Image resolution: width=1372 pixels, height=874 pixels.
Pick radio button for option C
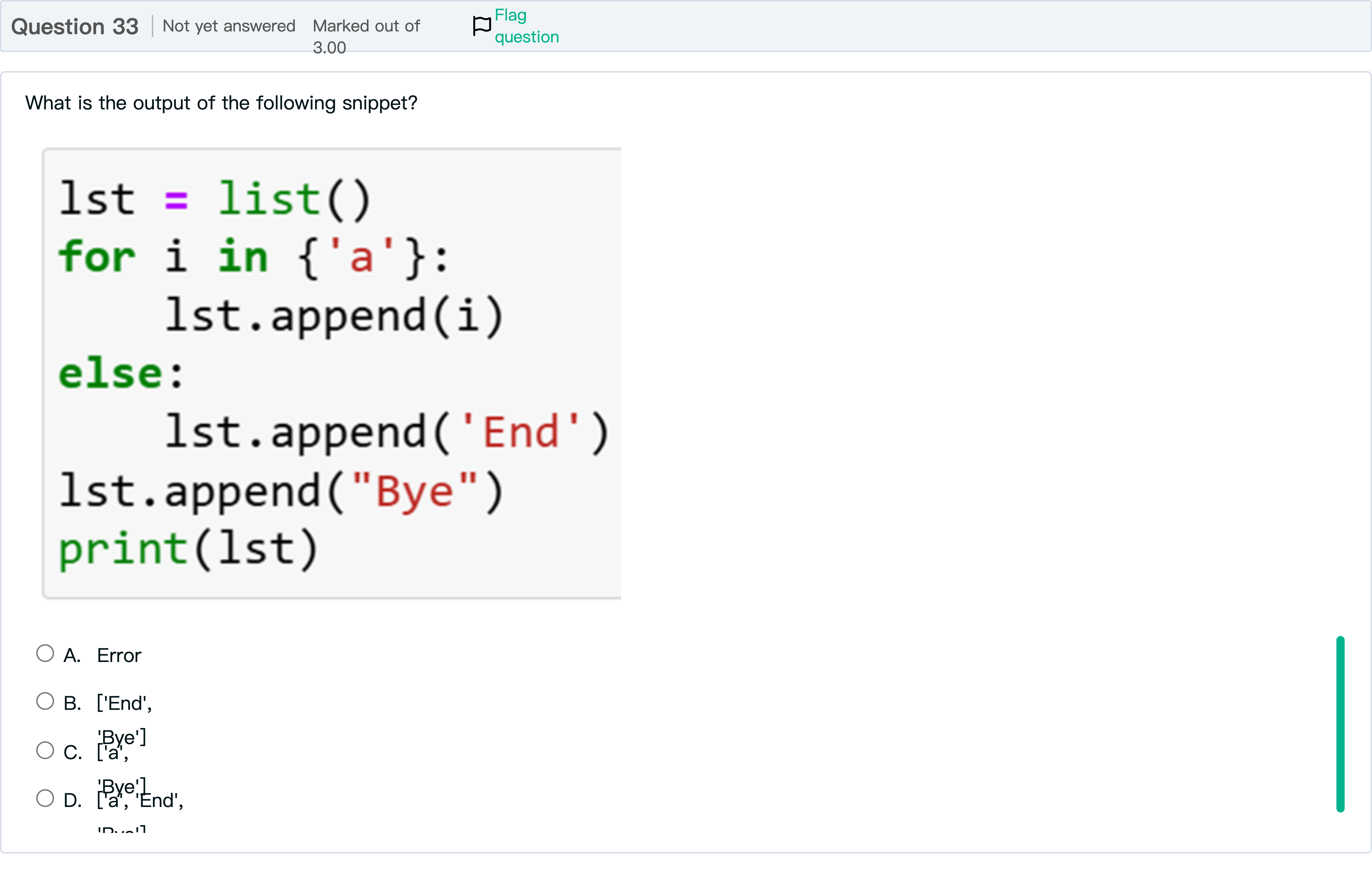(x=45, y=750)
